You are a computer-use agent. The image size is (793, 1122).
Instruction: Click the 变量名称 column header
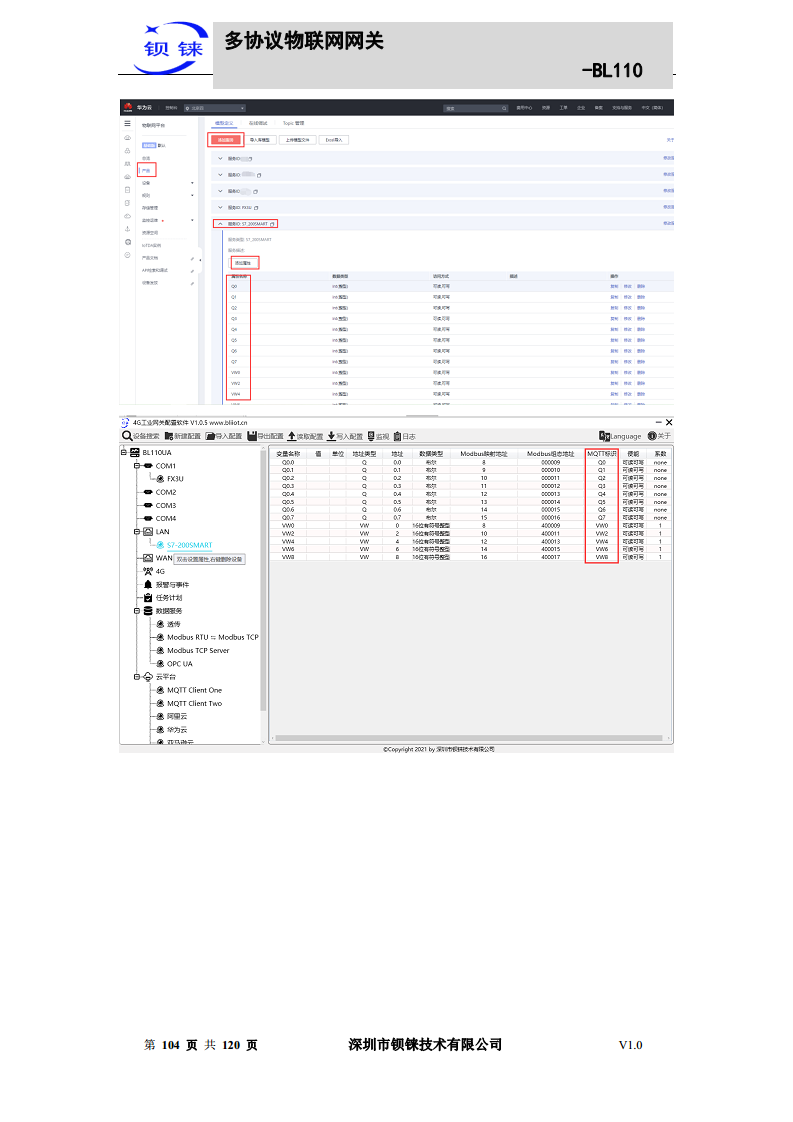point(288,454)
